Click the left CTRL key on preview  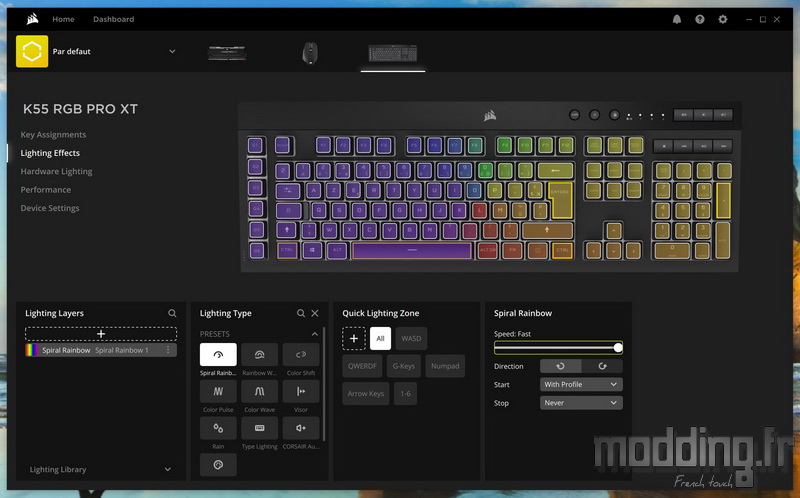[x=287, y=250]
